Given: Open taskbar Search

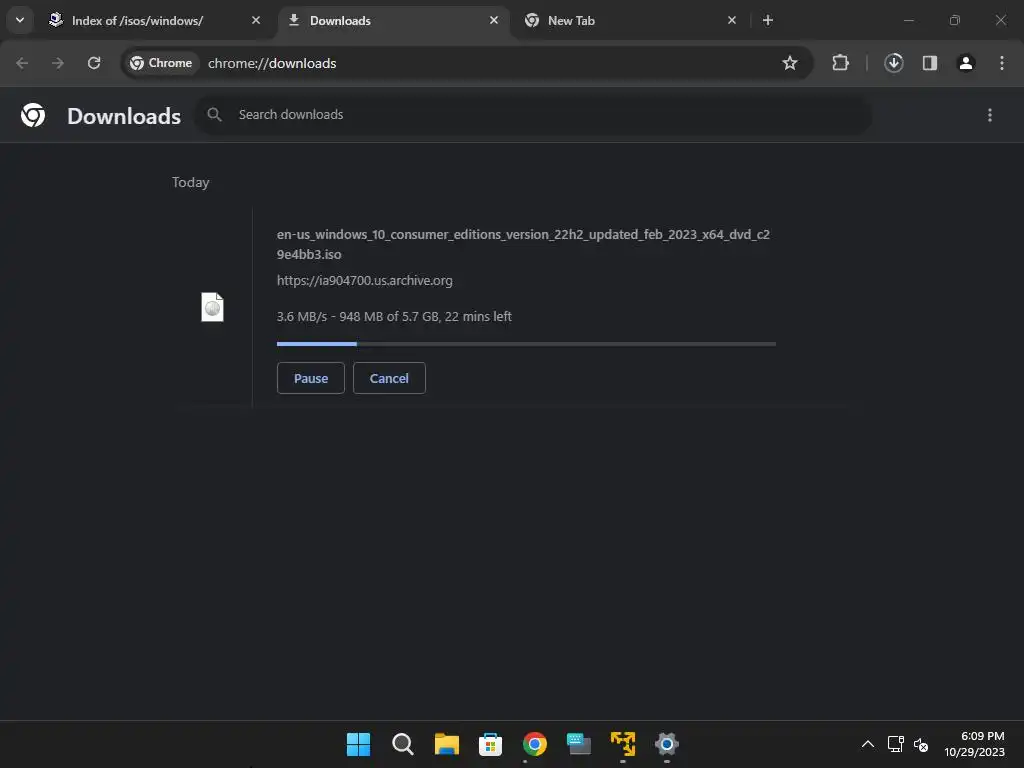Looking at the screenshot, I should (x=402, y=744).
